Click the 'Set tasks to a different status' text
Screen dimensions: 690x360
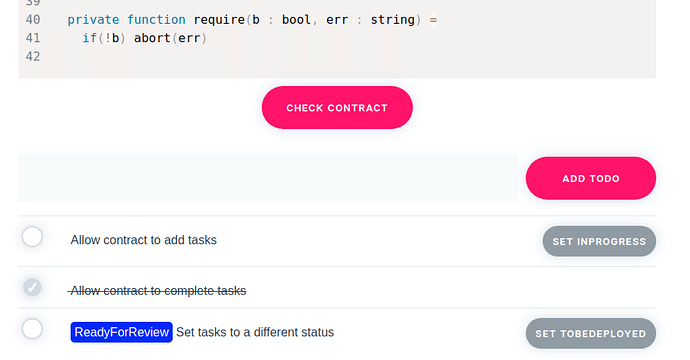click(255, 332)
